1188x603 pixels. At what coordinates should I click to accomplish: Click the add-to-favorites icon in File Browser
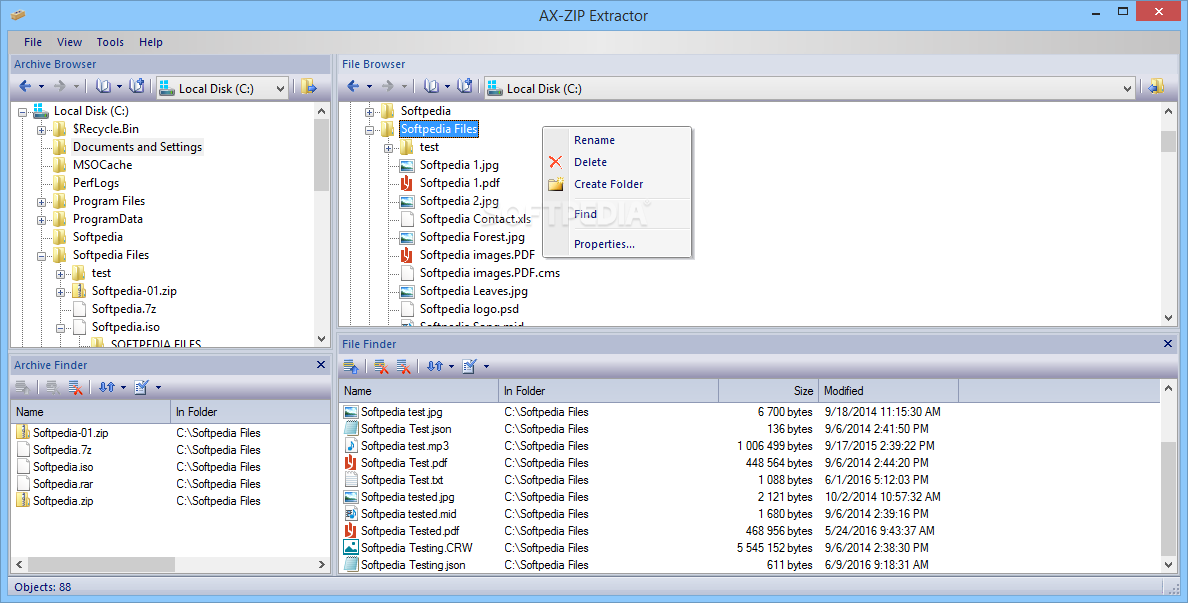tap(465, 86)
